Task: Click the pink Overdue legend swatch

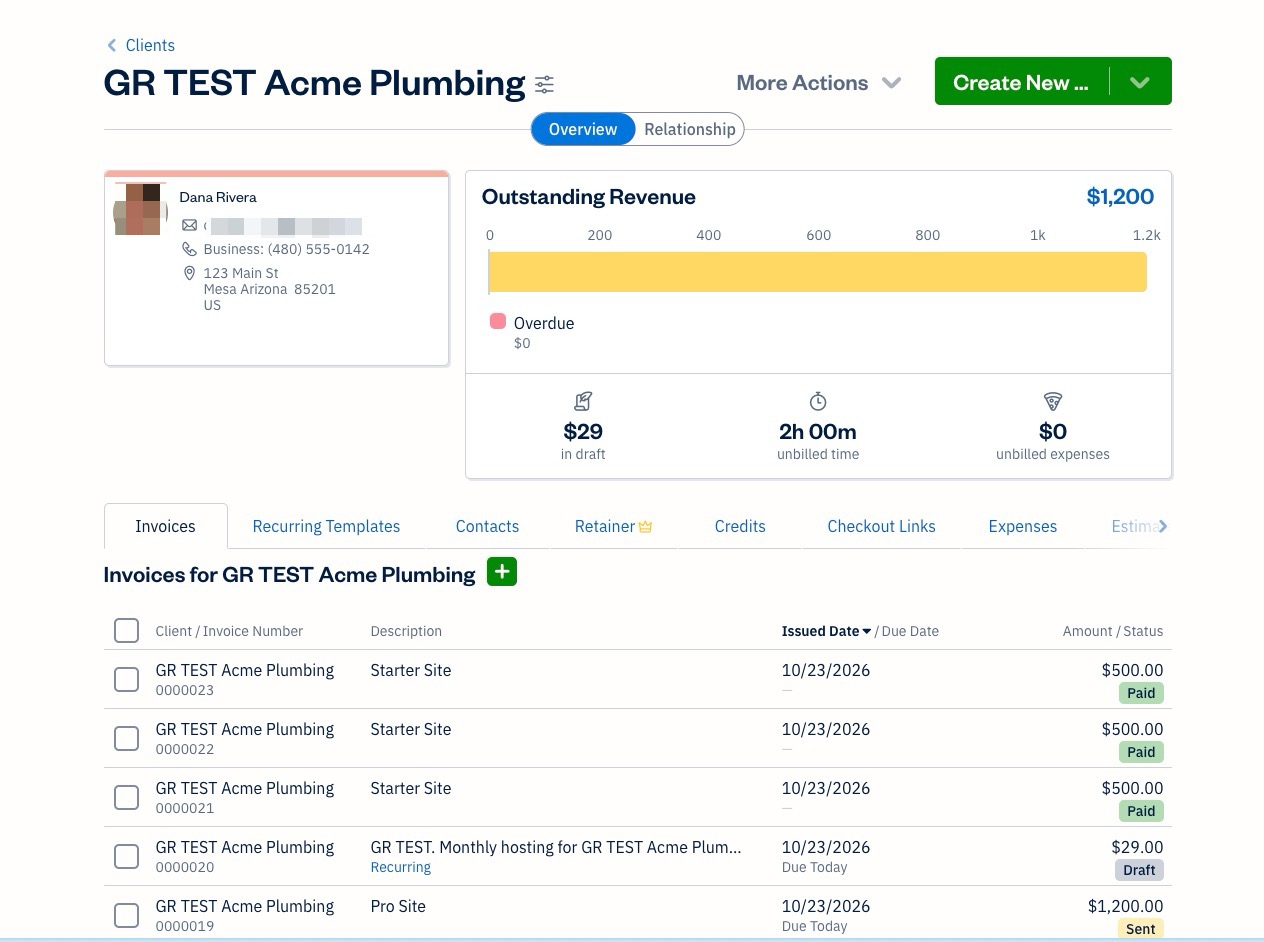Action: coord(497,321)
